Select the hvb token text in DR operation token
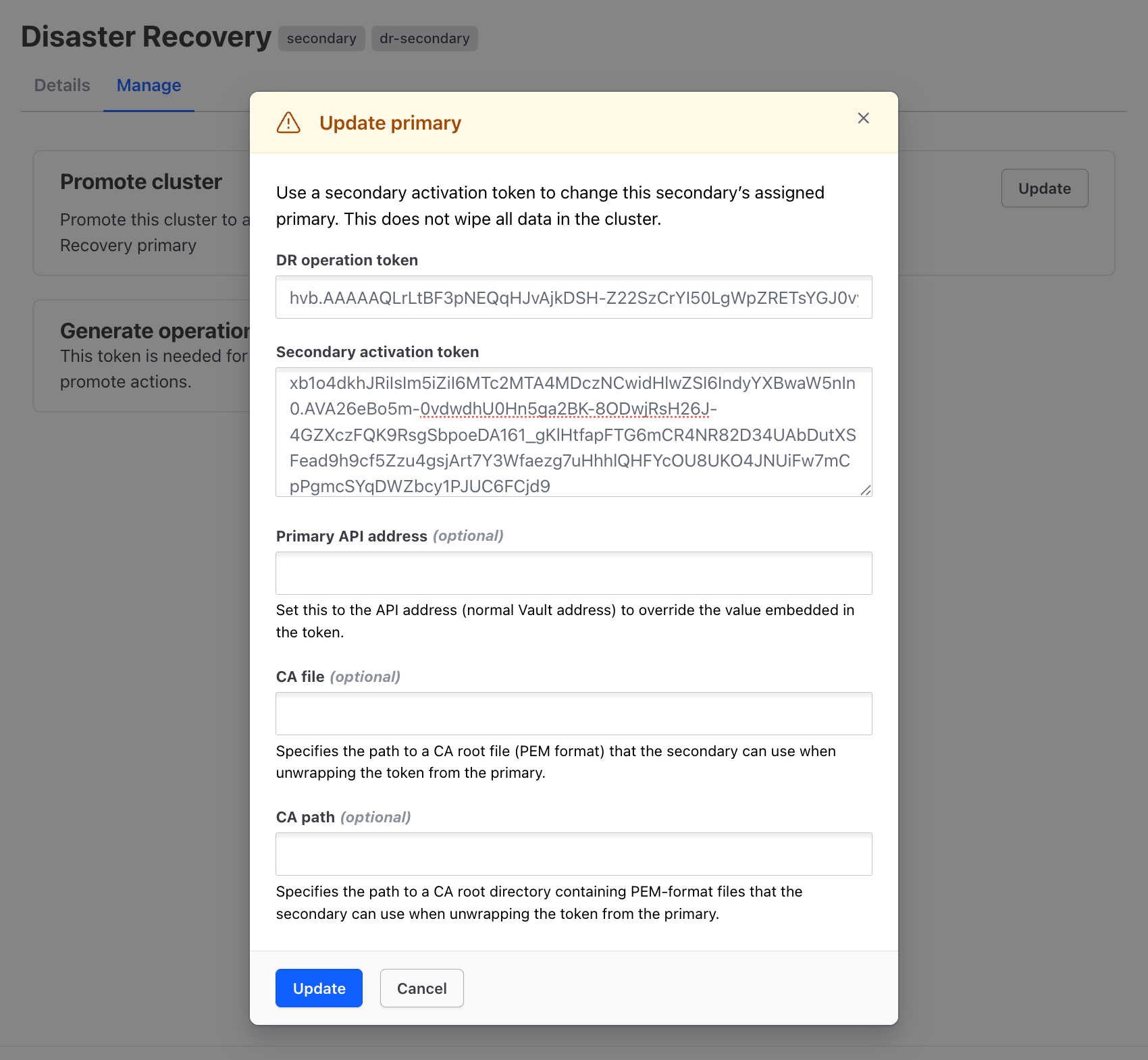1148x1060 pixels. click(x=573, y=297)
